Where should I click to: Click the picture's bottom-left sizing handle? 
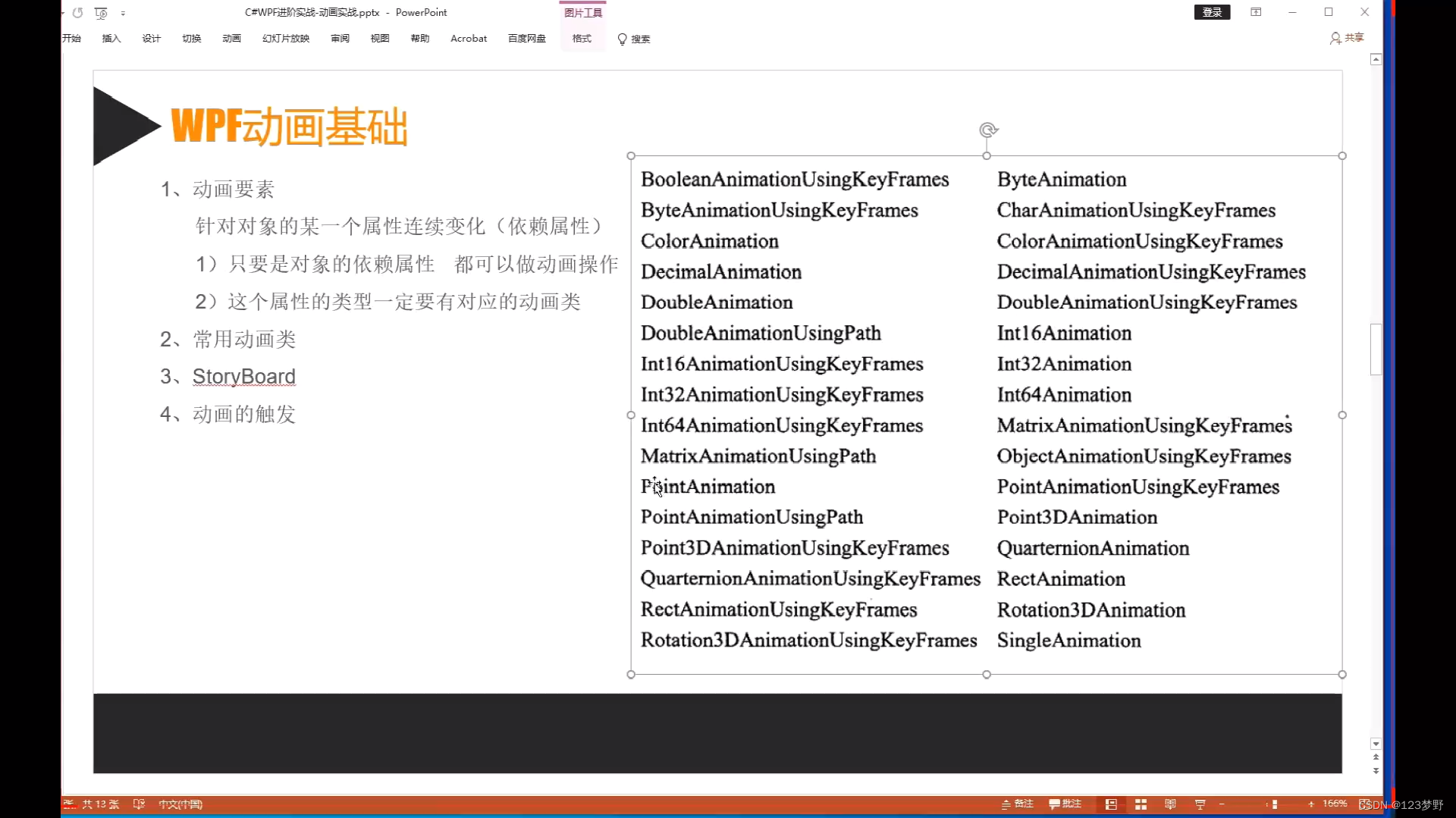coord(631,675)
